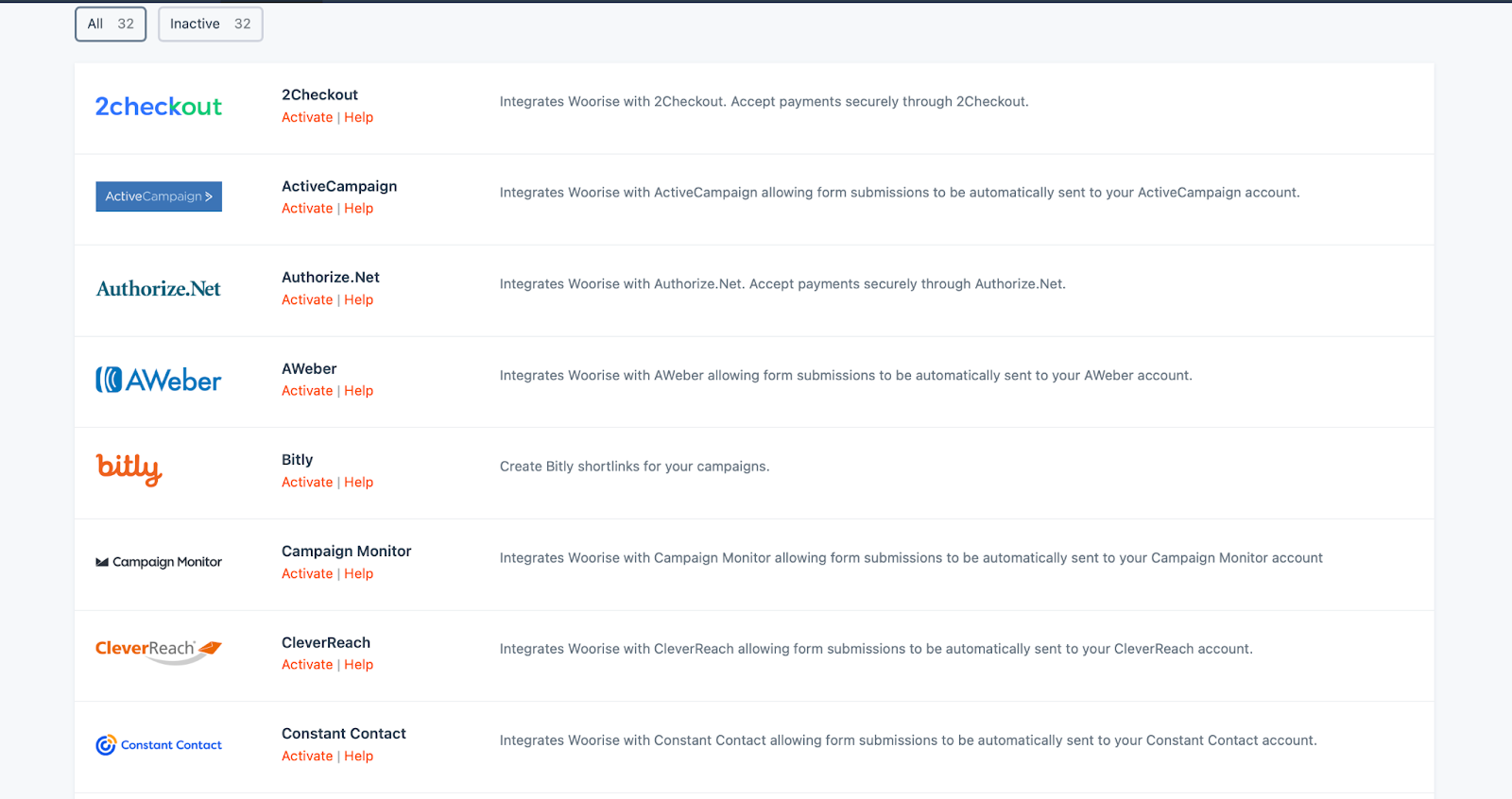Click the Campaign Monitor description text
The height and width of the screenshot is (799, 1512).
click(911, 558)
